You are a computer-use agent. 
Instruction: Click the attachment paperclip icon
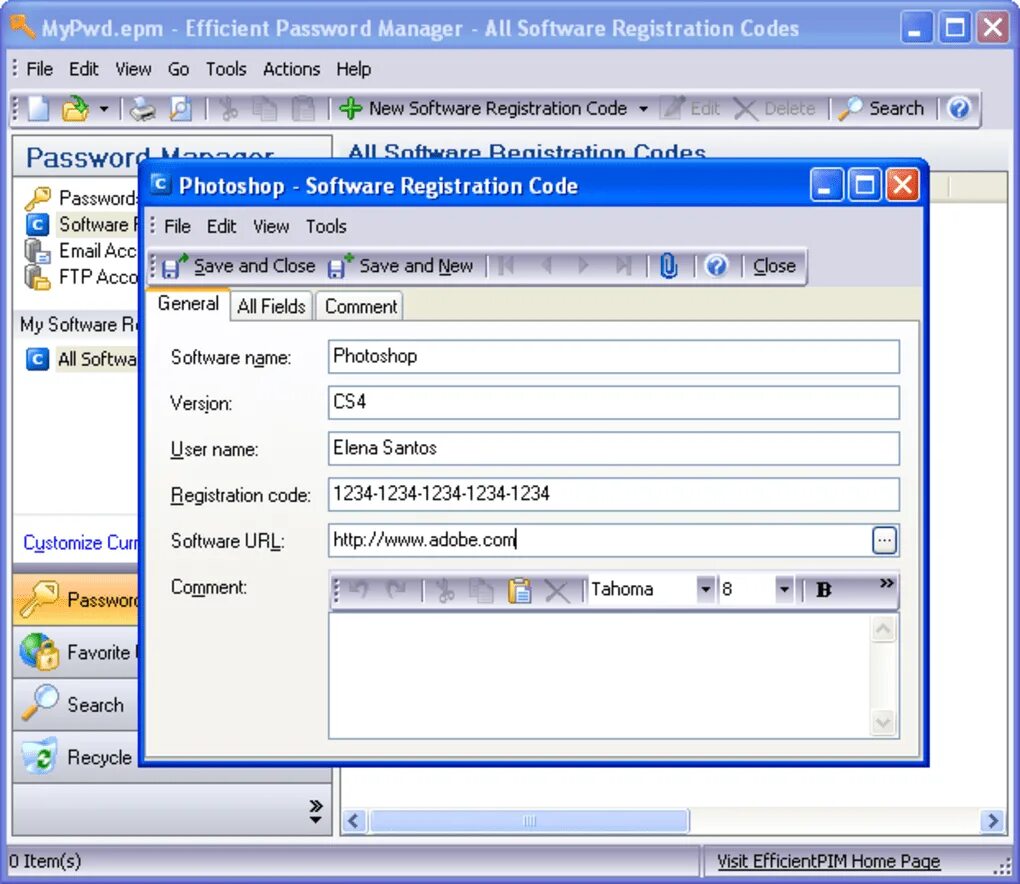pyautogui.click(x=669, y=266)
